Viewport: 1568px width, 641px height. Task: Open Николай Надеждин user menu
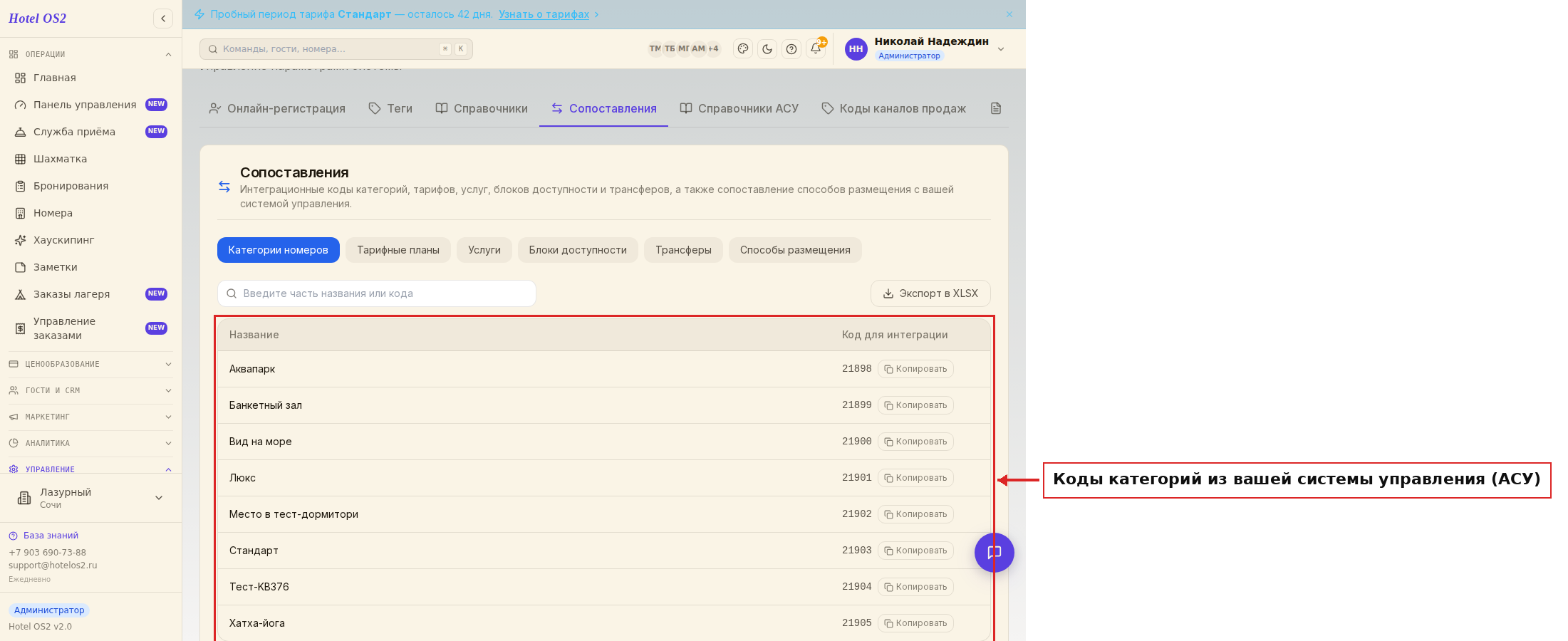click(925, 48)
